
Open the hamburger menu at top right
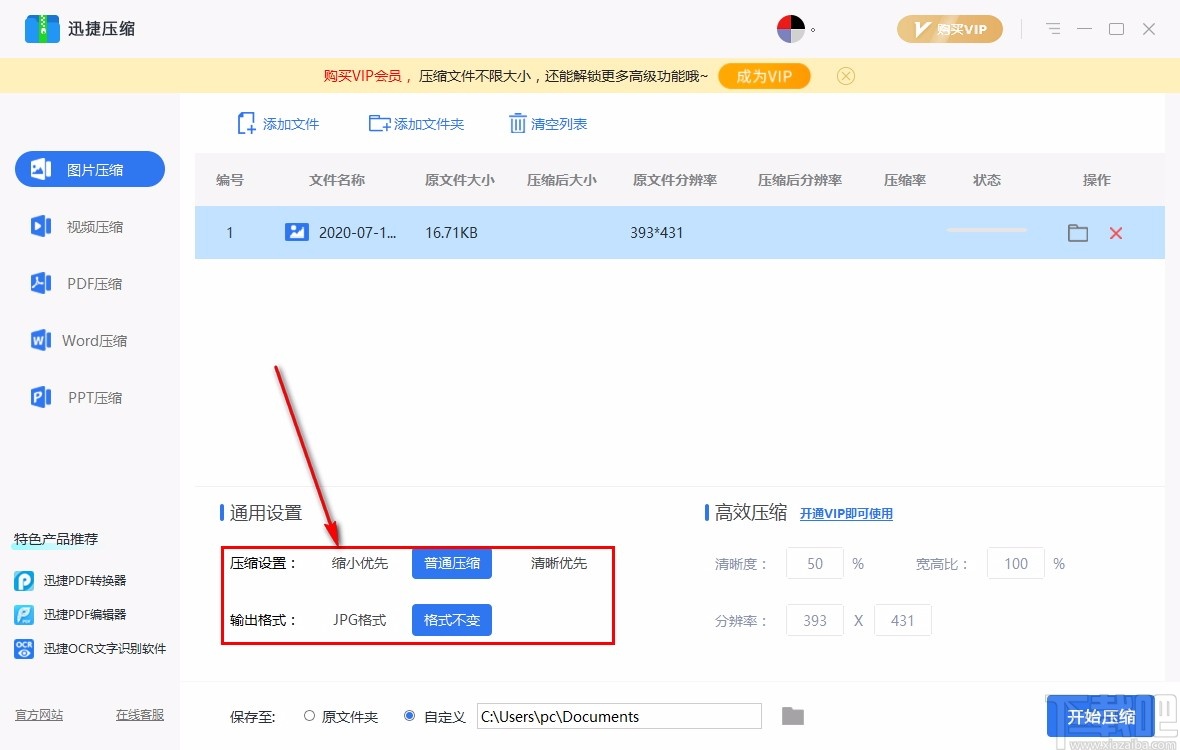pyautogui.click(x=1053, y=29)
